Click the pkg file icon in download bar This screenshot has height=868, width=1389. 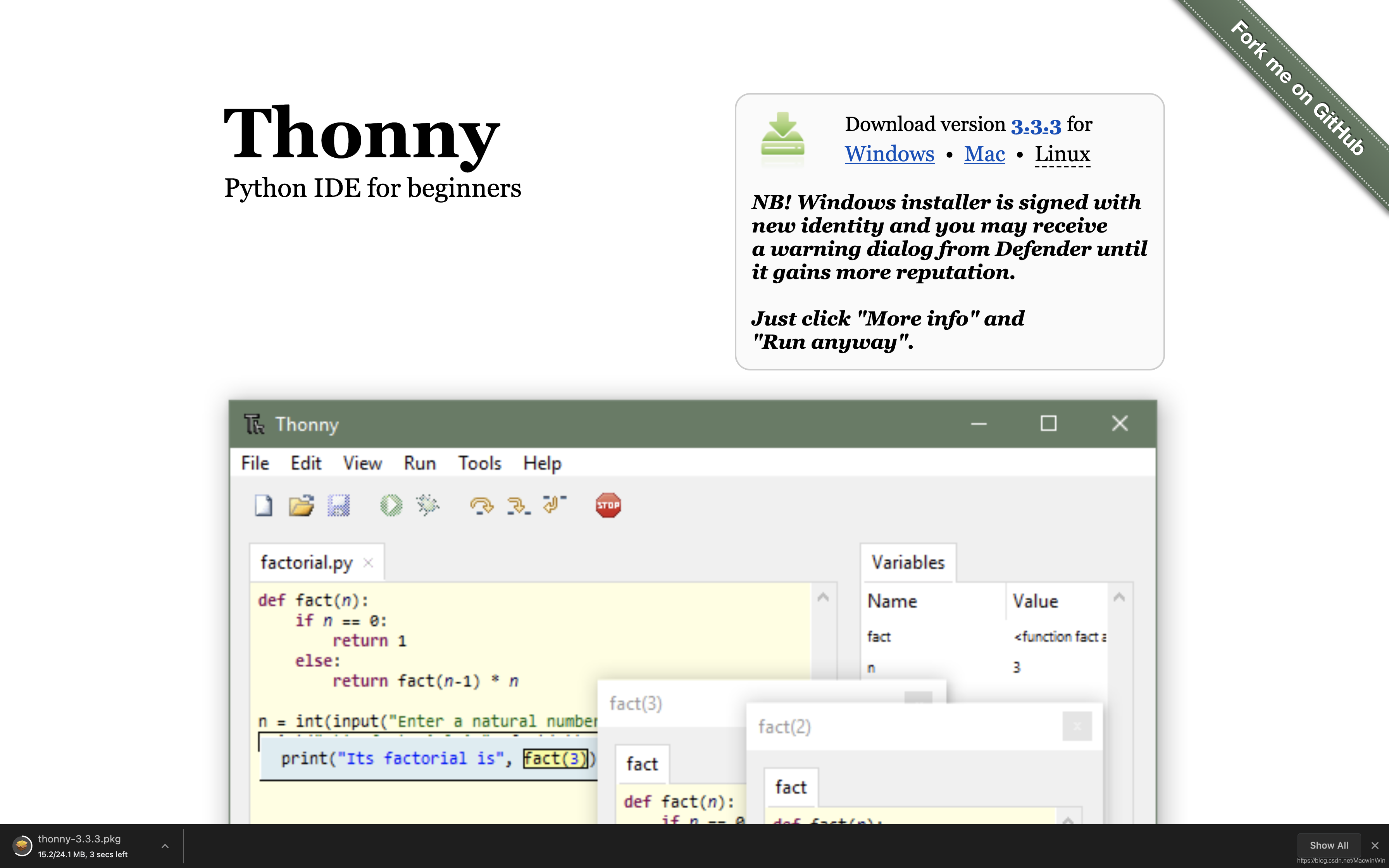point(22,845)
